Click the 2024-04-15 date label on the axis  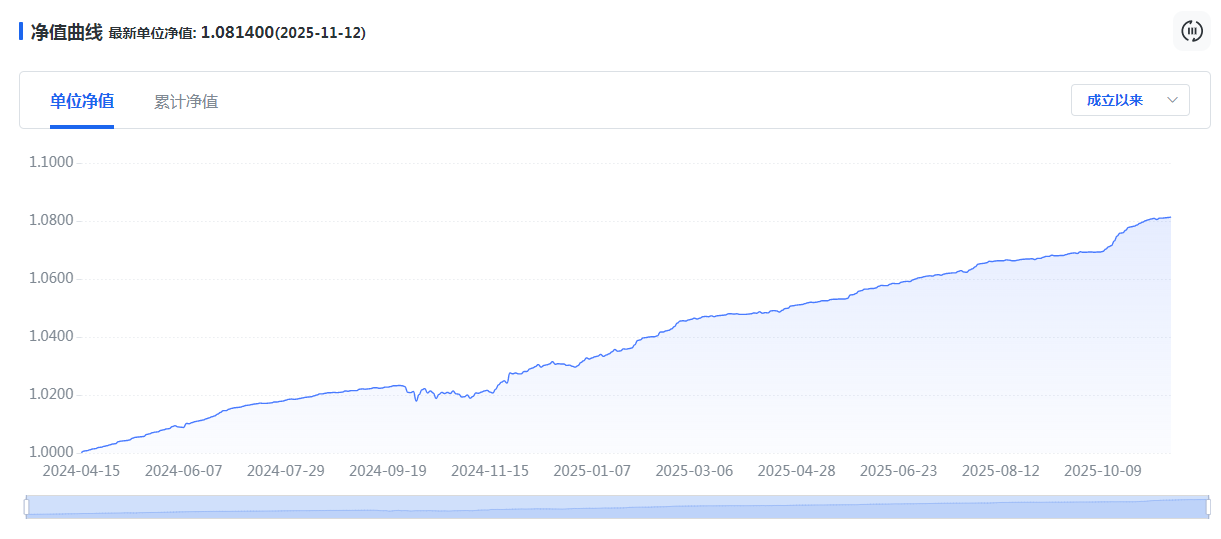82,470
